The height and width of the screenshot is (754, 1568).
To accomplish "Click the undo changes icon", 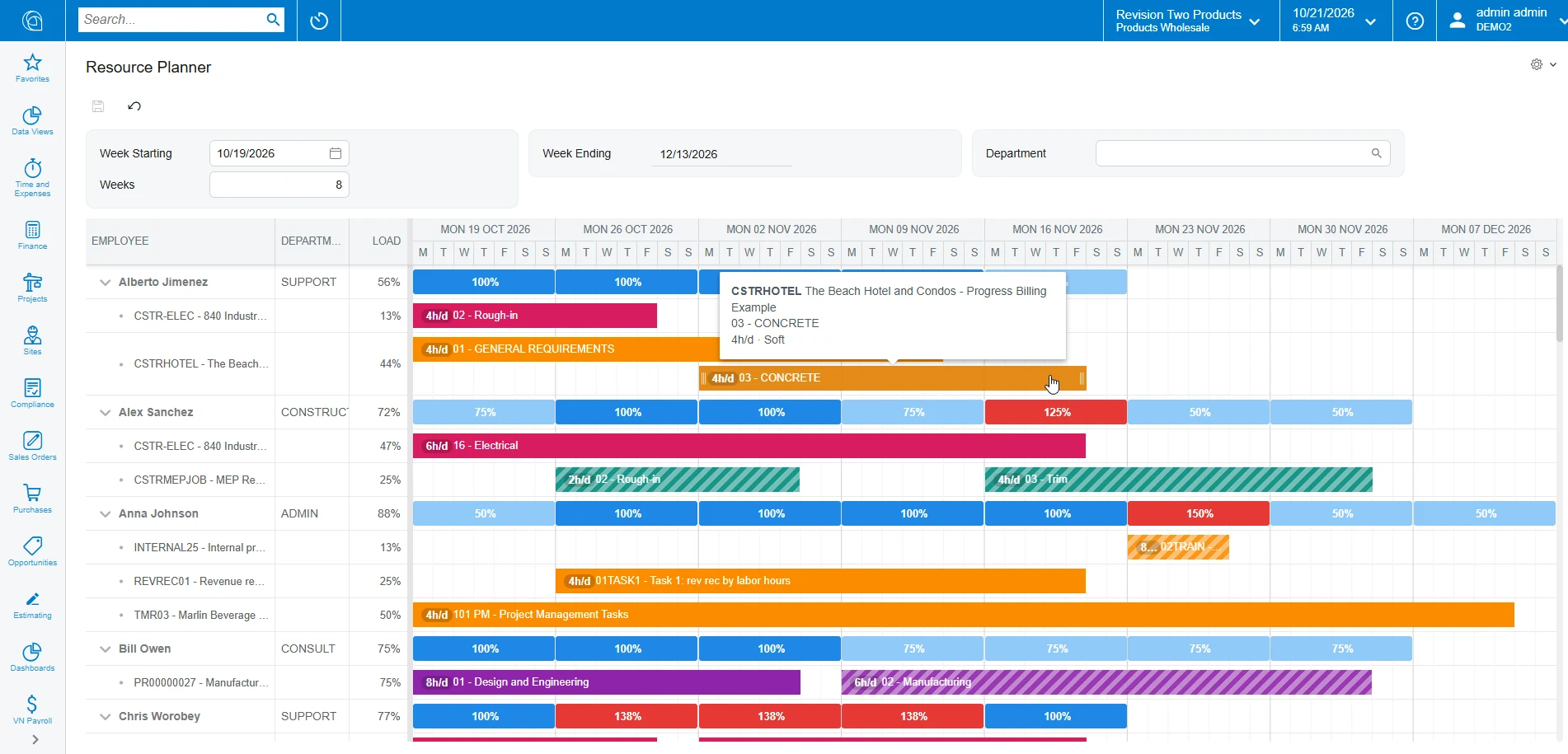I will (134, 105).
